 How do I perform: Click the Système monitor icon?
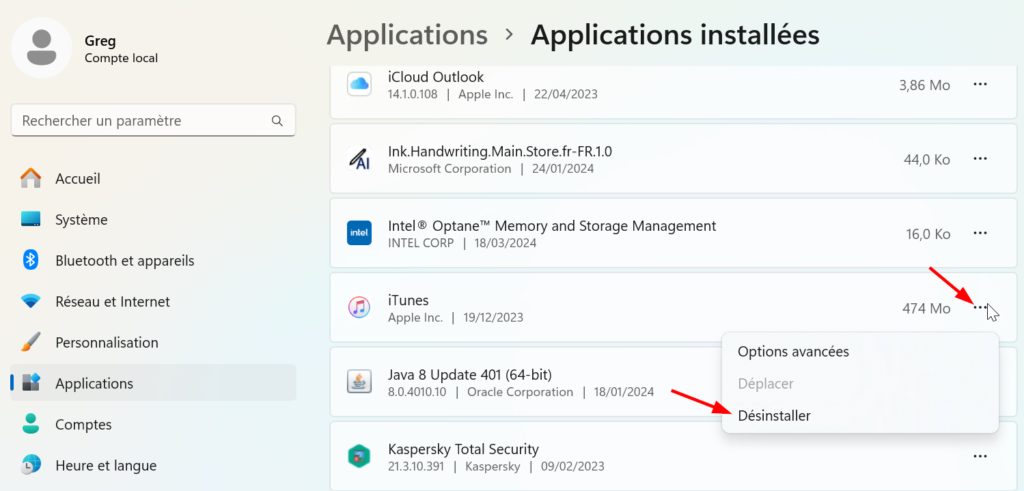(31, 219)
